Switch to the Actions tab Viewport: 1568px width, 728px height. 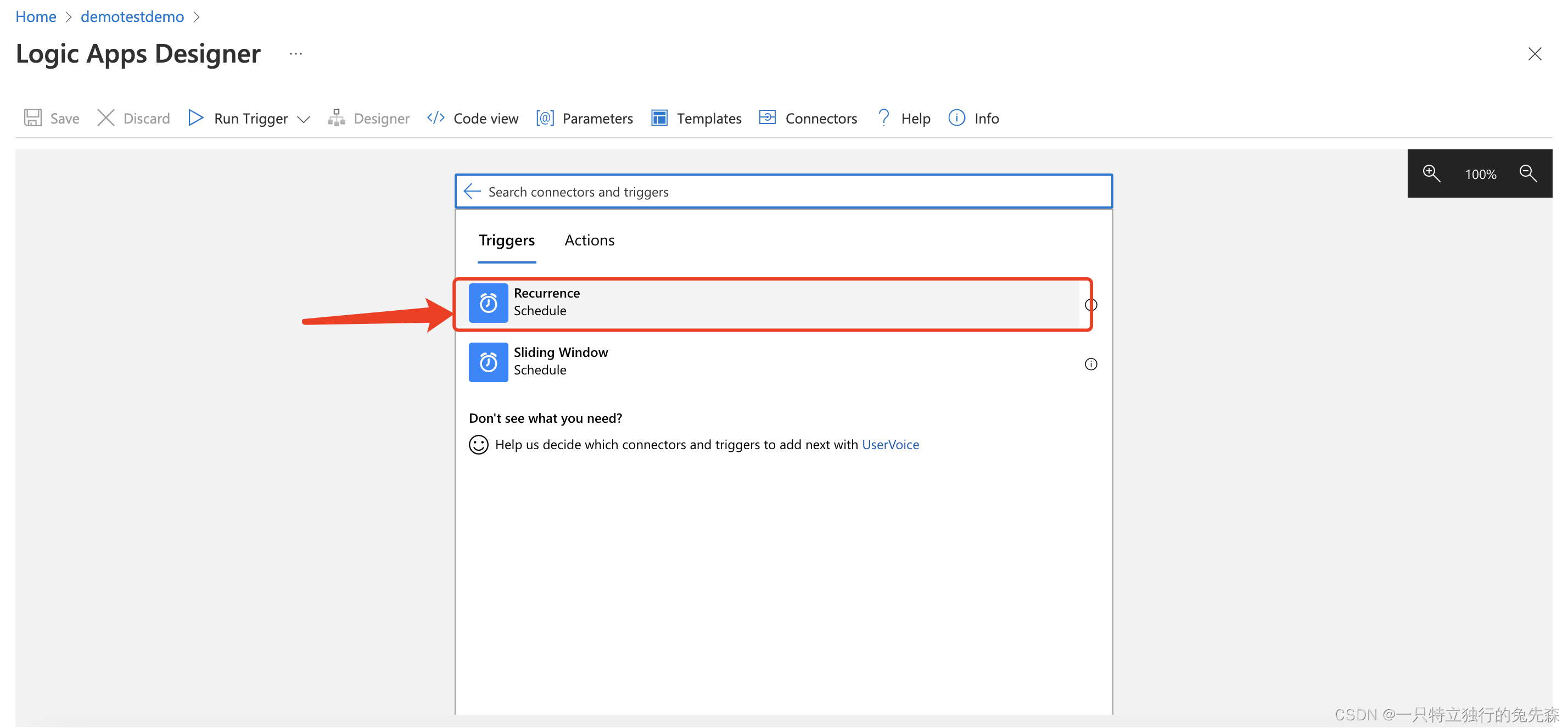tap(589, 240)
